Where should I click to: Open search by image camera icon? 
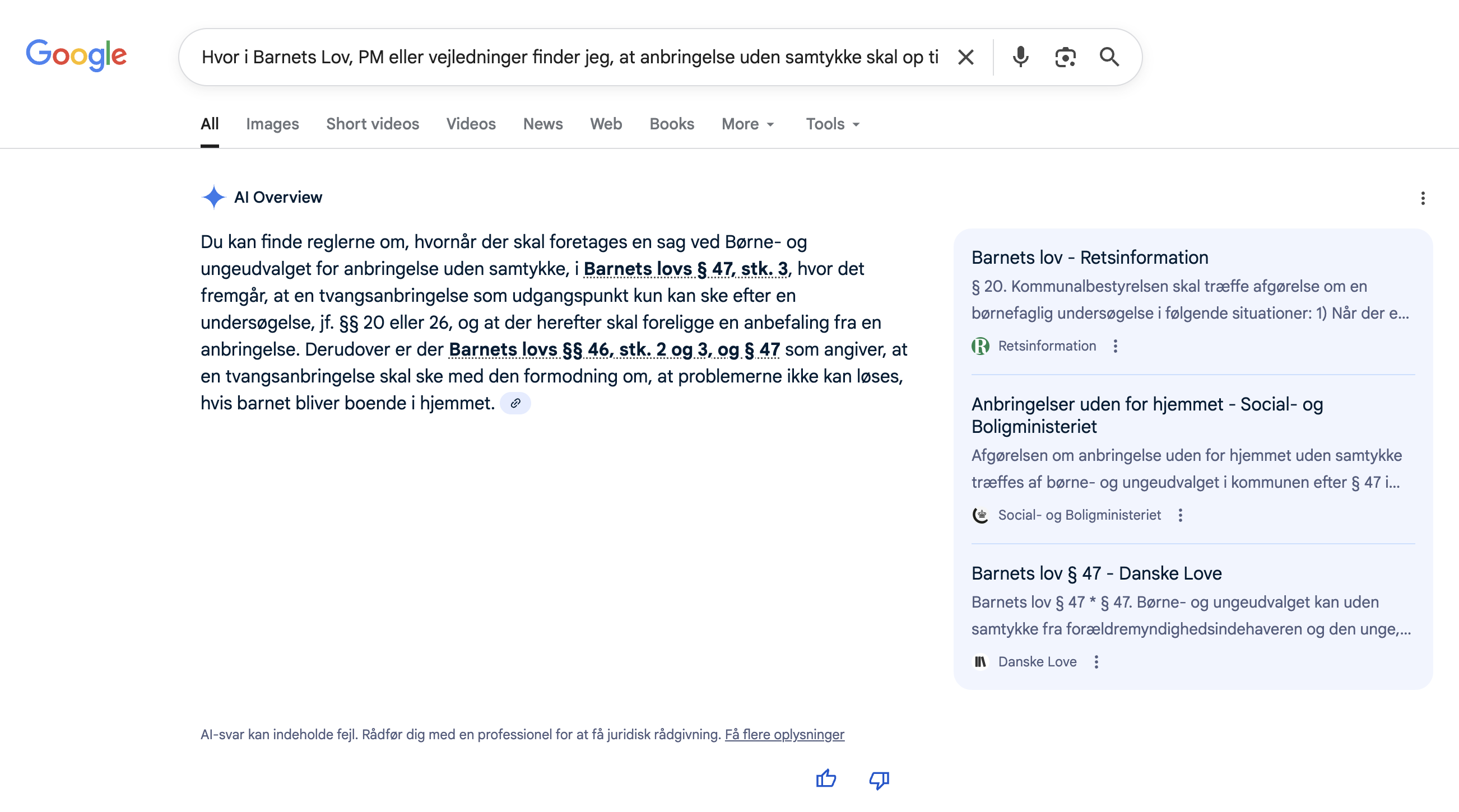(x=1065, y=57)
